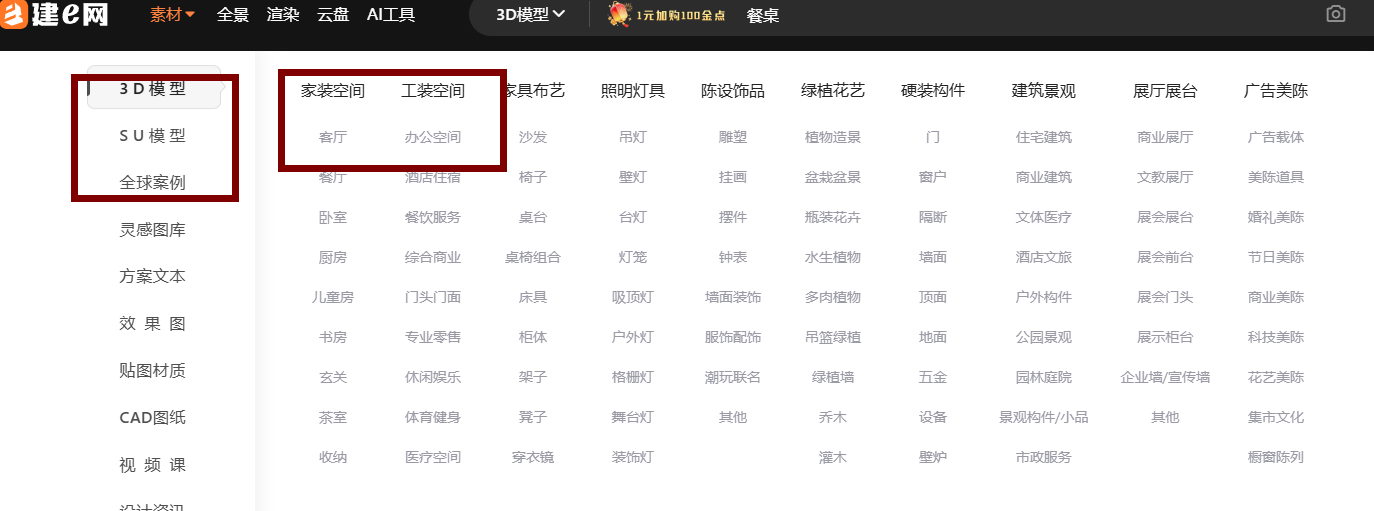Open the 全景 top menu item
Image resolution: width=1374 pixels, height=511 pixels.
(233, 15)
